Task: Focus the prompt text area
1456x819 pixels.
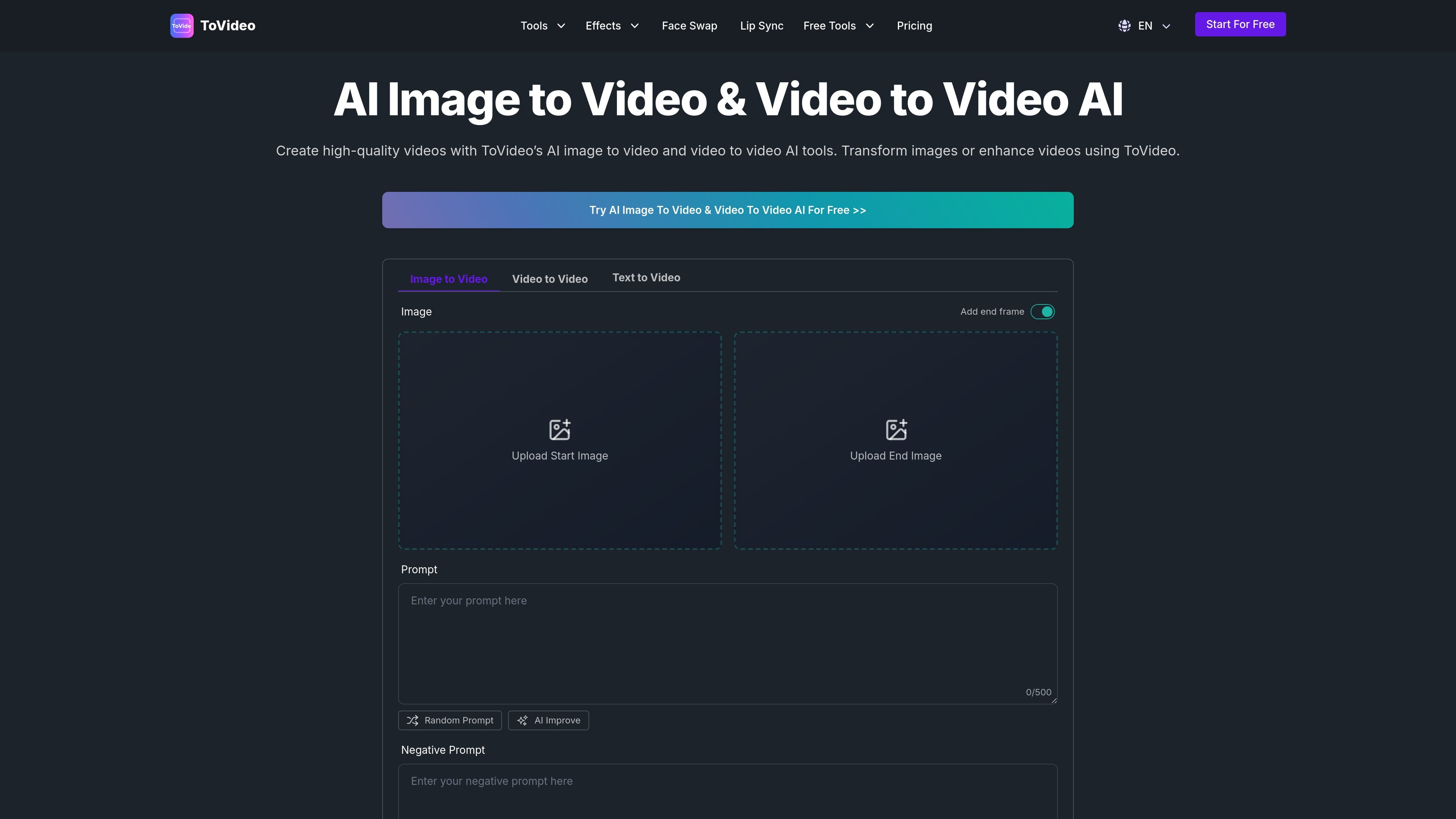Action: tap(728, 644)
